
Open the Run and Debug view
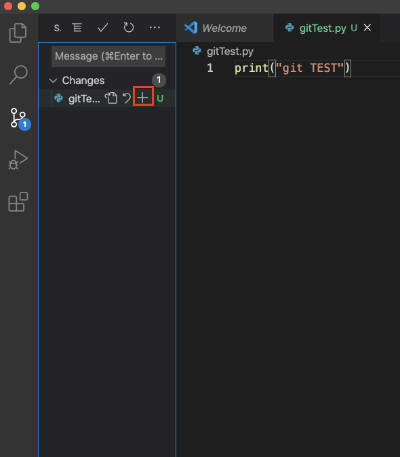coord(18,160)
